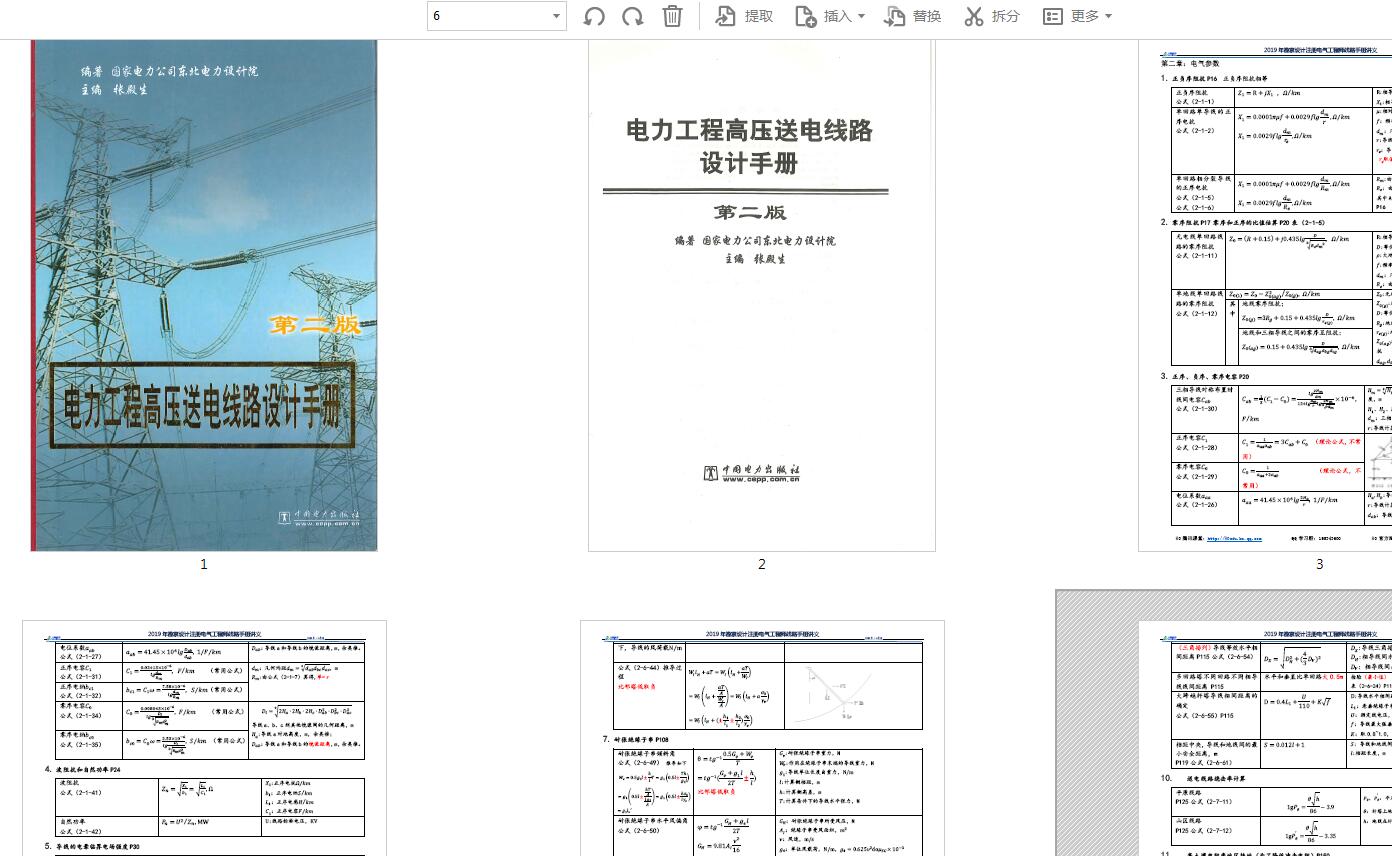This screenshot has height=856, width=1392.
Task: Select the highlighted page 6 thumbnail
Action: (1265, 738)
